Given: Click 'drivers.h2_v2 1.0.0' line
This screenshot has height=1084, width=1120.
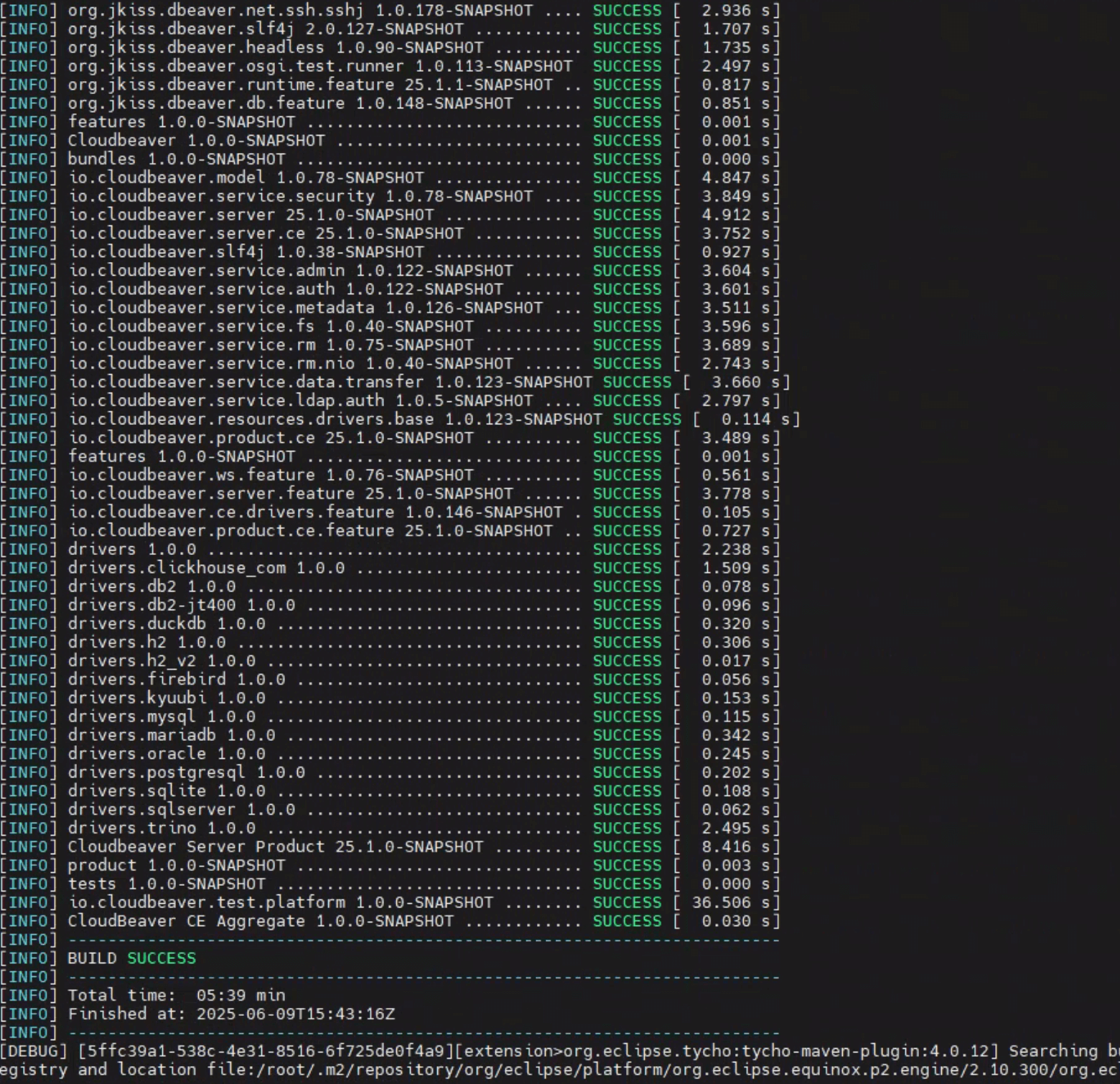Looking at the screenshot, I should coord(390,660).
